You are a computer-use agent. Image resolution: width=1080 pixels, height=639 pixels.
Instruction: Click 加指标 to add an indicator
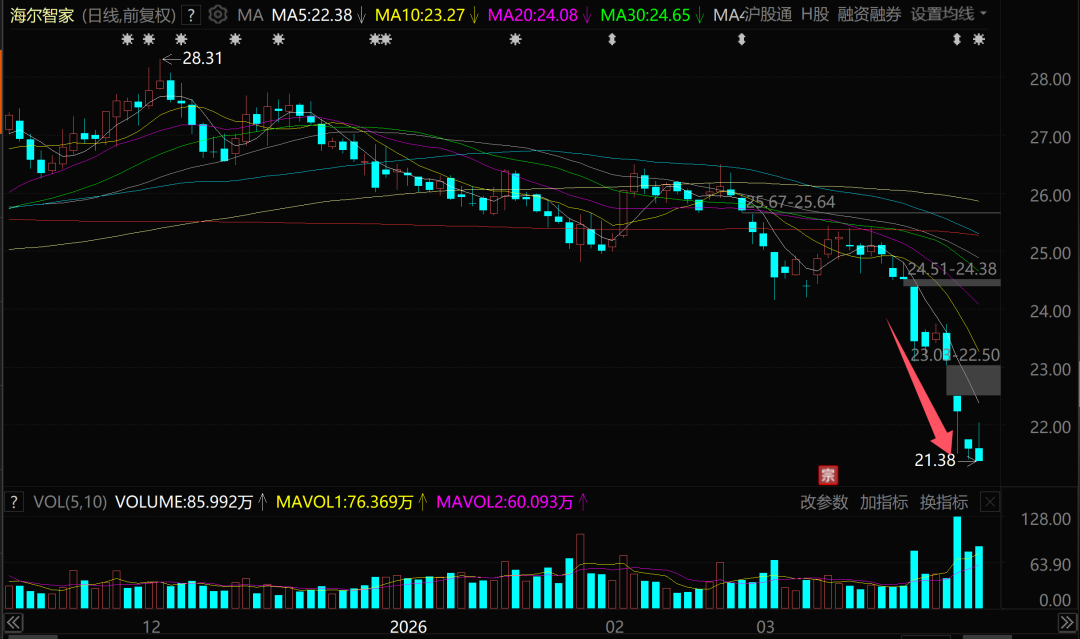coord(883,502)
